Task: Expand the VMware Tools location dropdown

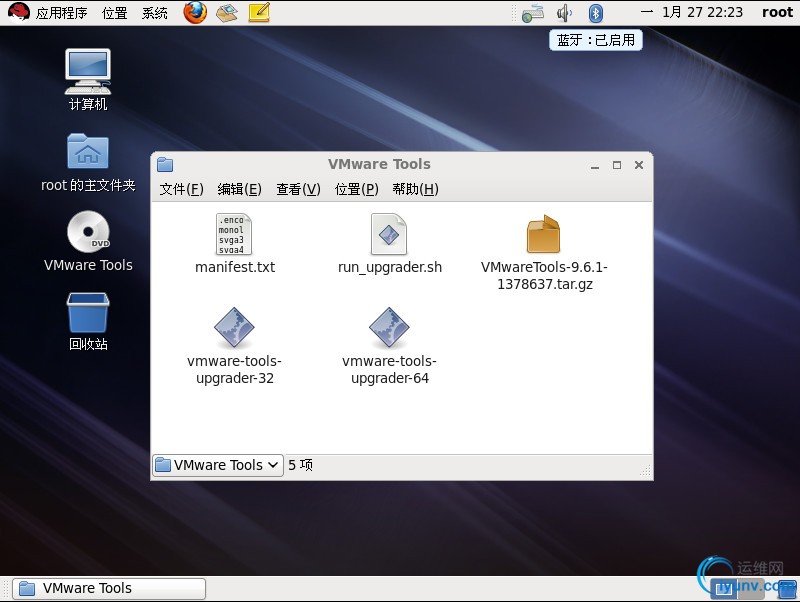Action: (x=218, y=465)
